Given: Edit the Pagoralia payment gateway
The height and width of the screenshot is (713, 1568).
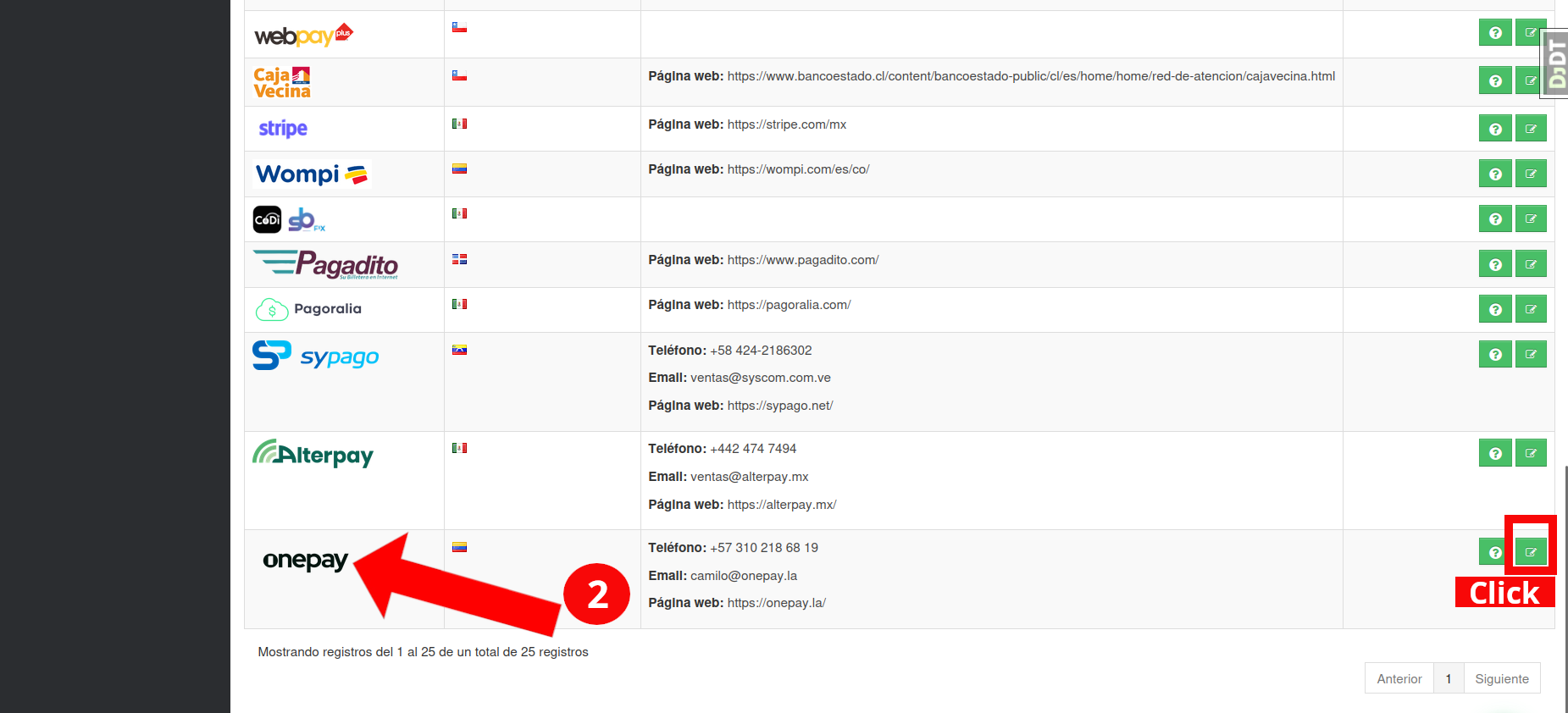Looking at the screenshot, I should click(x=1531, y=309).
